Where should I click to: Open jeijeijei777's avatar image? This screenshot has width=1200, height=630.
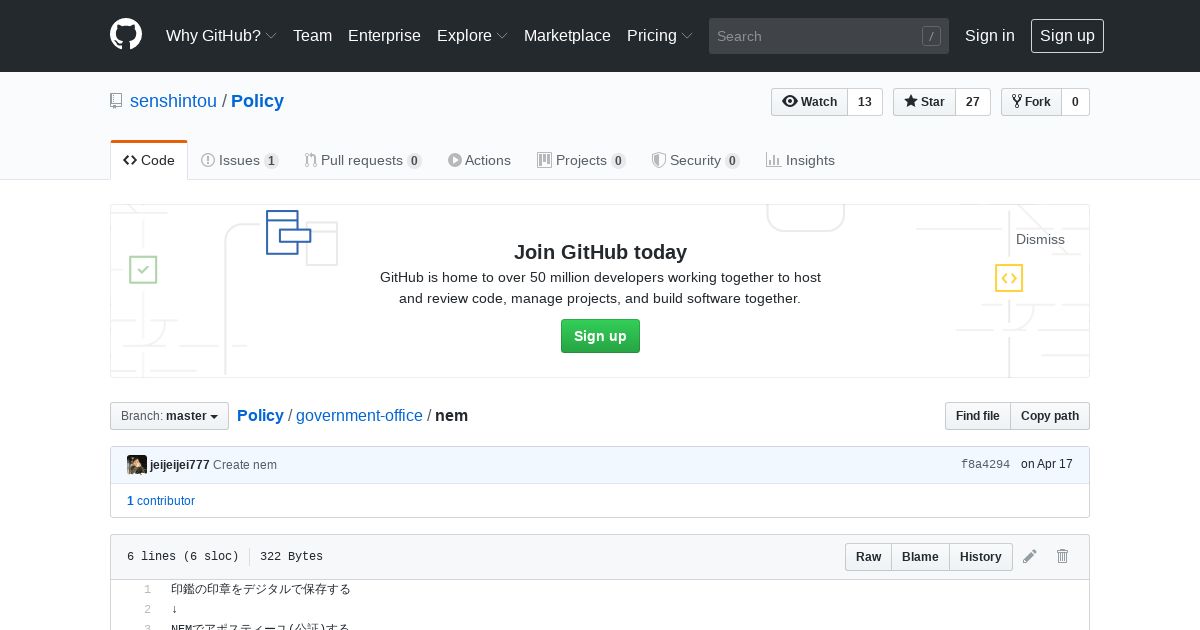(137, 465)
